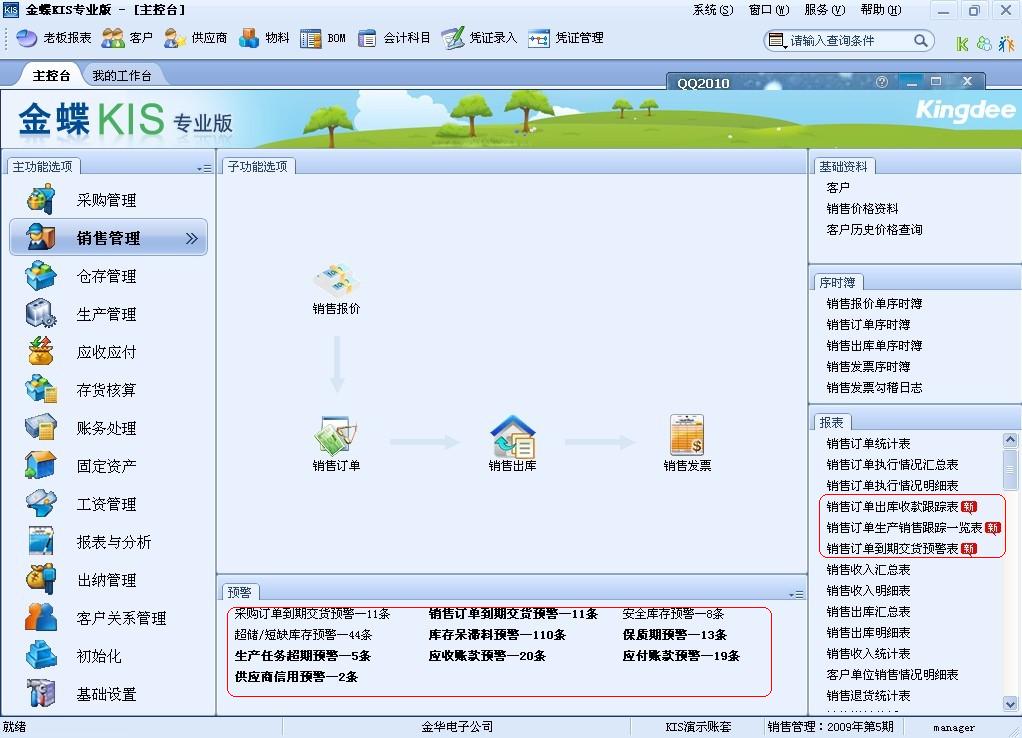1022x738 pixels.
Task: Open 销售报价单序时簿 link
Action: pos(874,303)
